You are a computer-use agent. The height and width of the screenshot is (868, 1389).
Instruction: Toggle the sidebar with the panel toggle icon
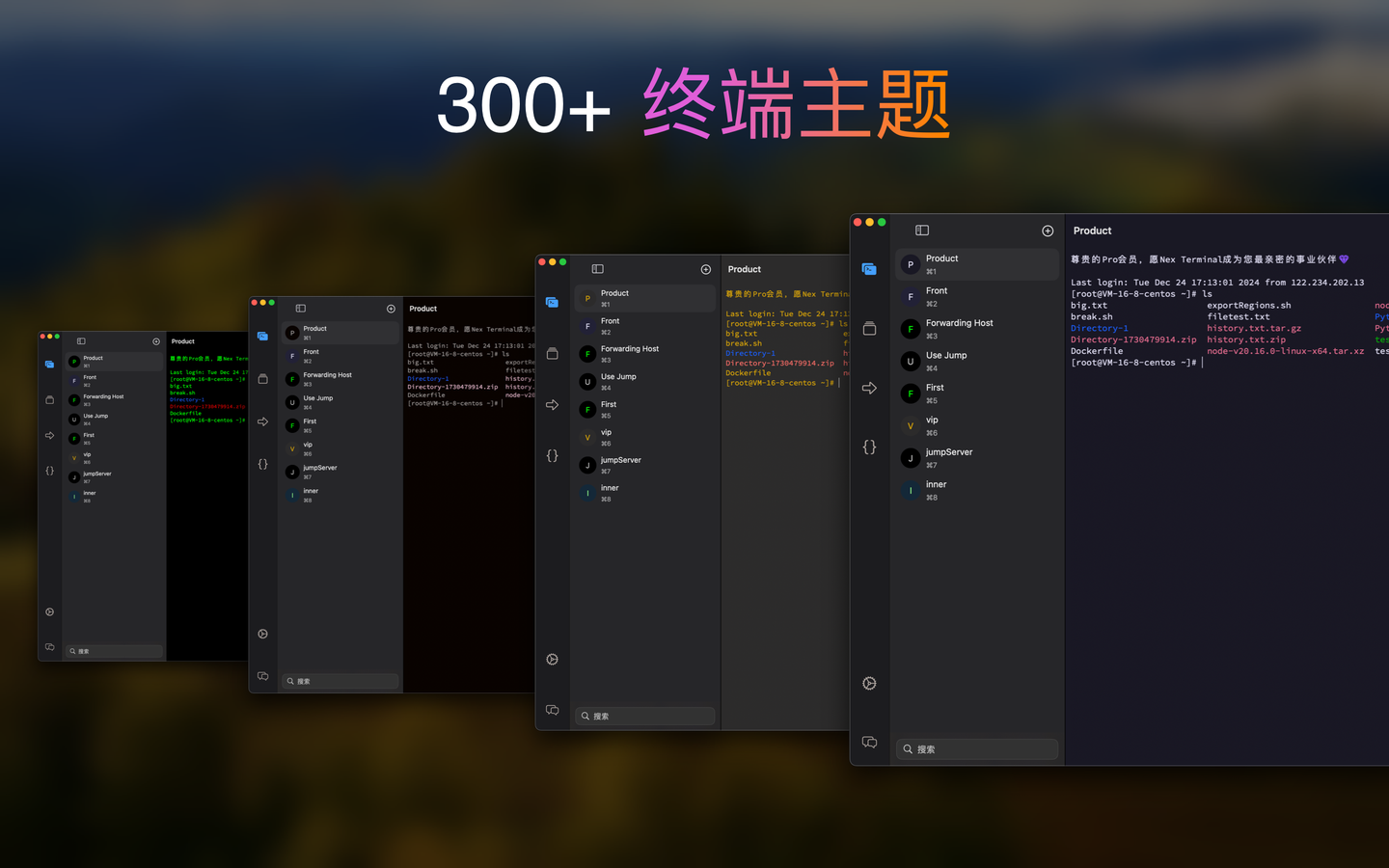[x=921, y=230]
